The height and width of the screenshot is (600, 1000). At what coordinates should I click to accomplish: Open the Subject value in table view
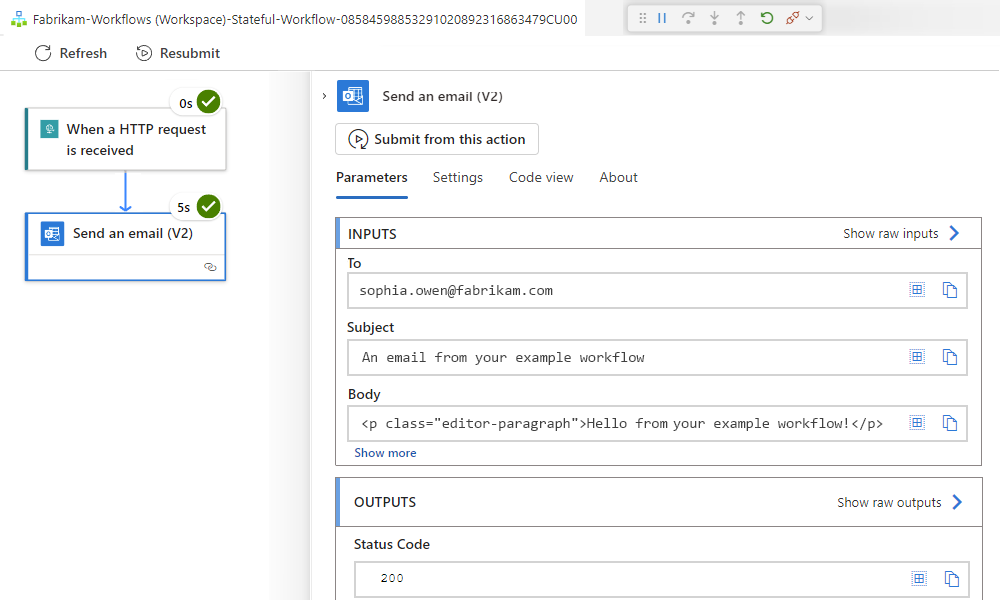(917, 356)
